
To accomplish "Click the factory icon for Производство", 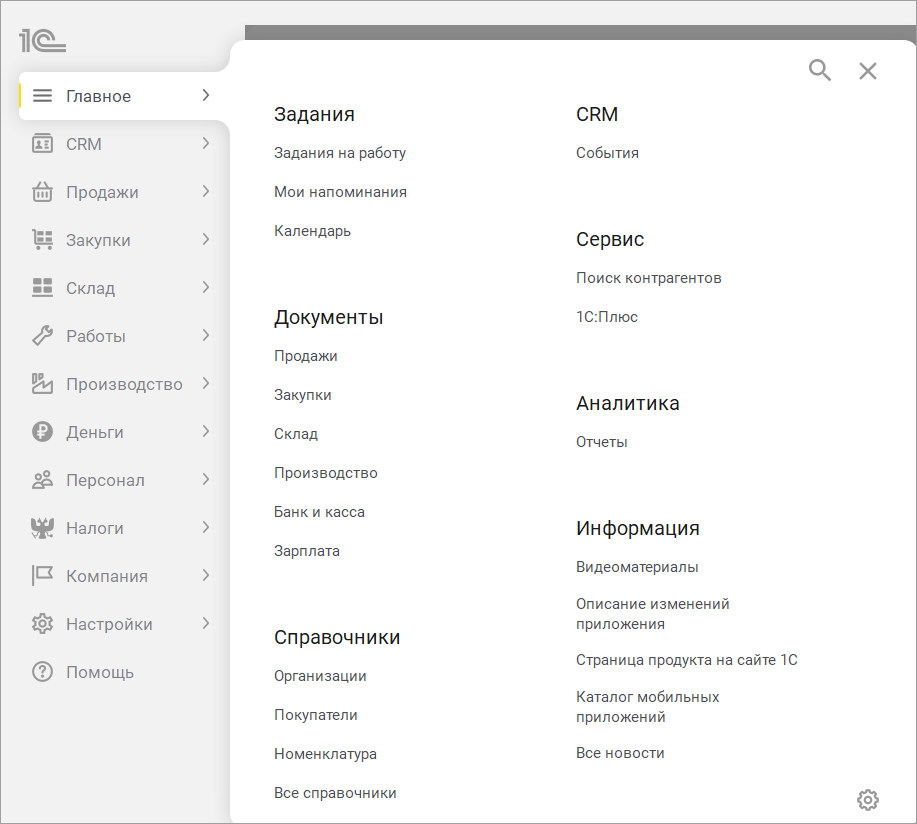I will pos(42,384).
